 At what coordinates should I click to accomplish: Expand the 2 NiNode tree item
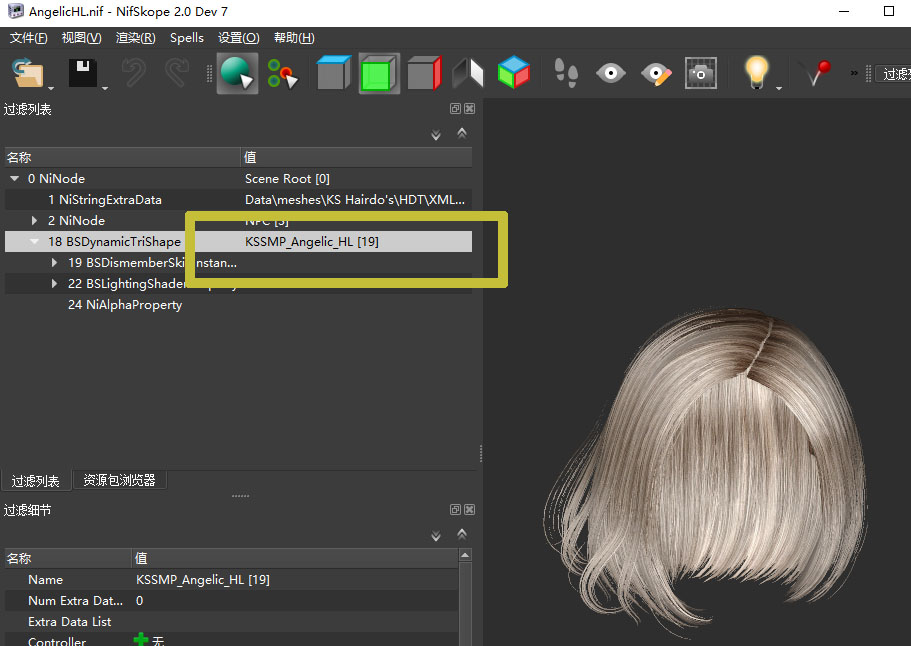pyautogui.click(x=34, y=221)
